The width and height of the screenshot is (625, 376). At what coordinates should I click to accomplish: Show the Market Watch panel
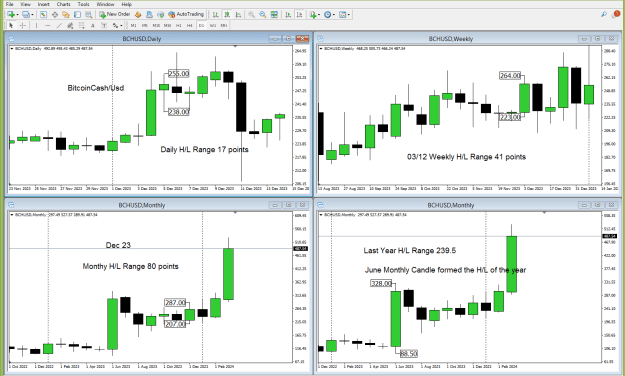pyautogui.click(x=43, y=14)
